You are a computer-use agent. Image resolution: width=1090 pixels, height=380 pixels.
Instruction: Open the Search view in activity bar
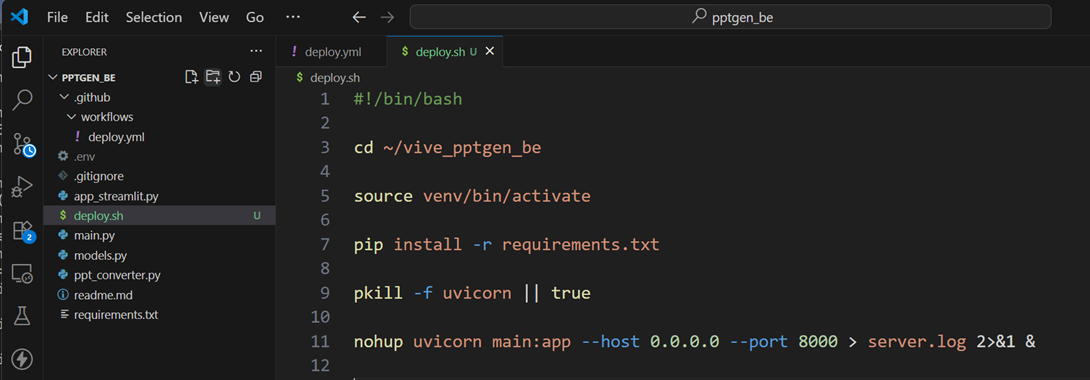pos(22,100)
